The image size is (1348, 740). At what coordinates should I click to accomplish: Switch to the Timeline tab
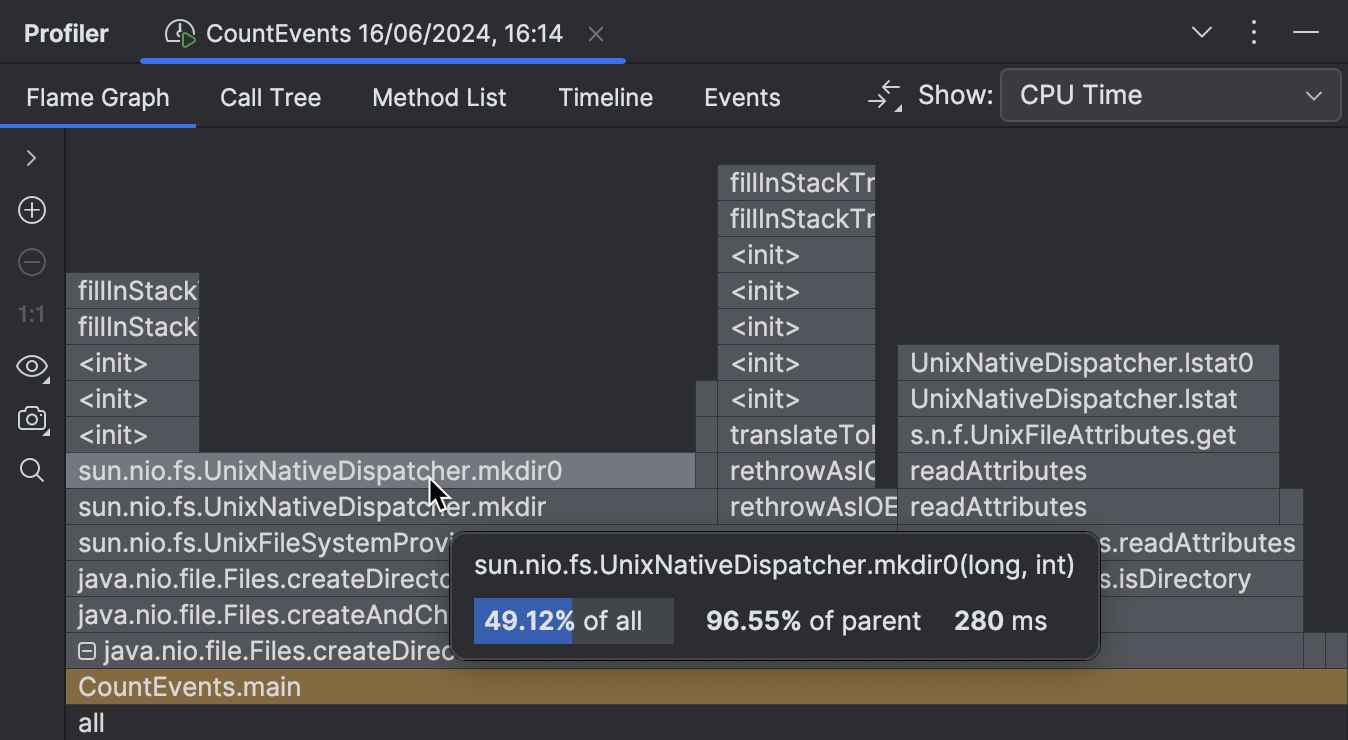[606, 98]
